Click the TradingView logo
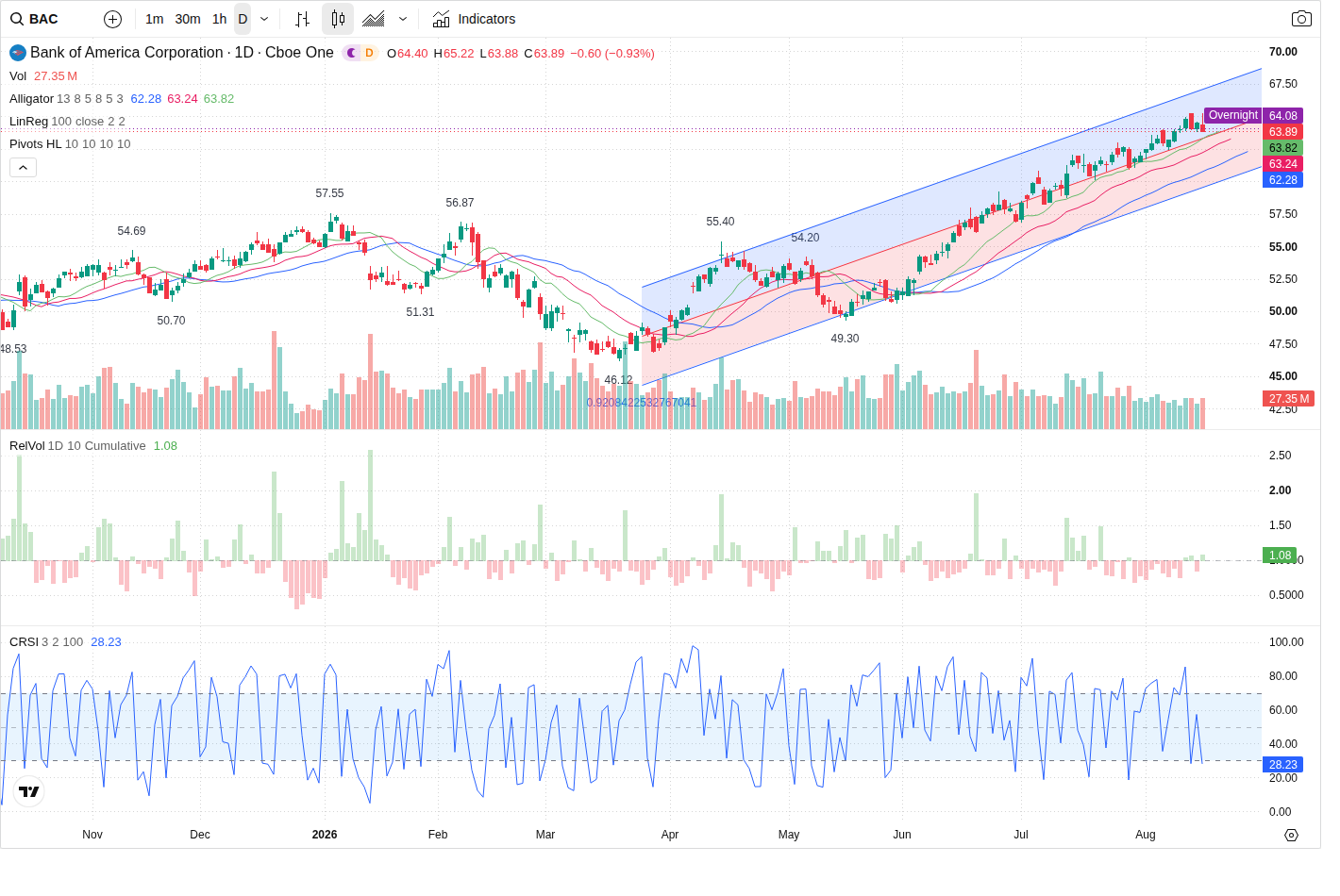This screenshot has width=1340, height=896. coord(29,791)
